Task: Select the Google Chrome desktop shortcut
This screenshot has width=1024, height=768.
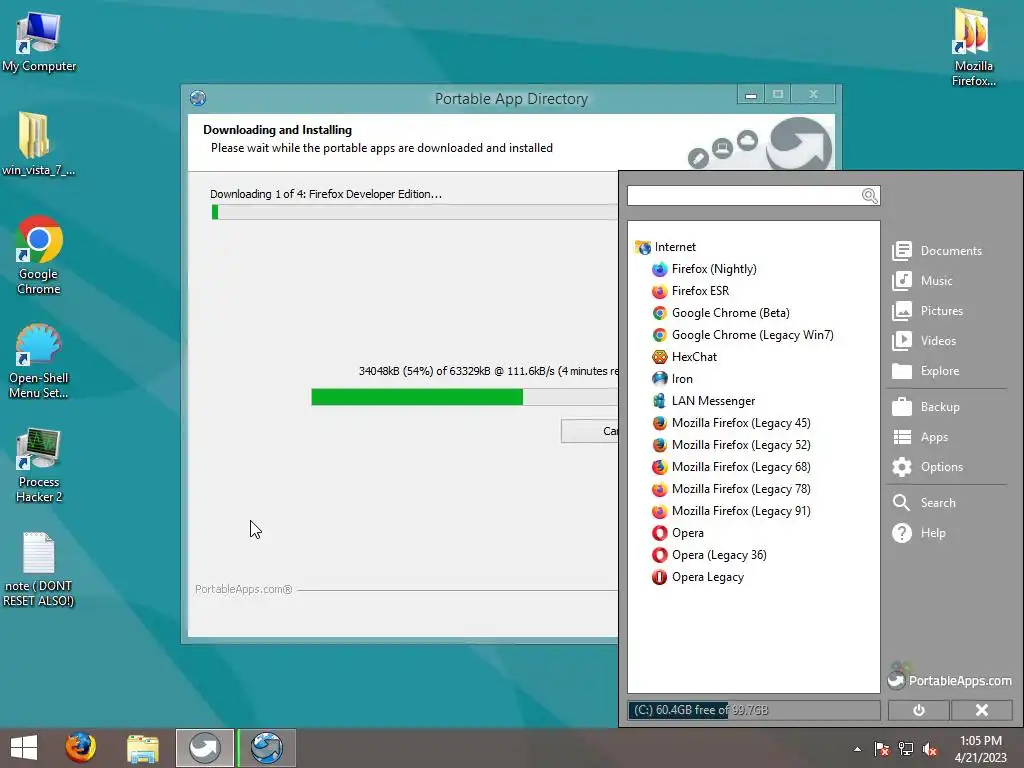Action: [39, 255]
